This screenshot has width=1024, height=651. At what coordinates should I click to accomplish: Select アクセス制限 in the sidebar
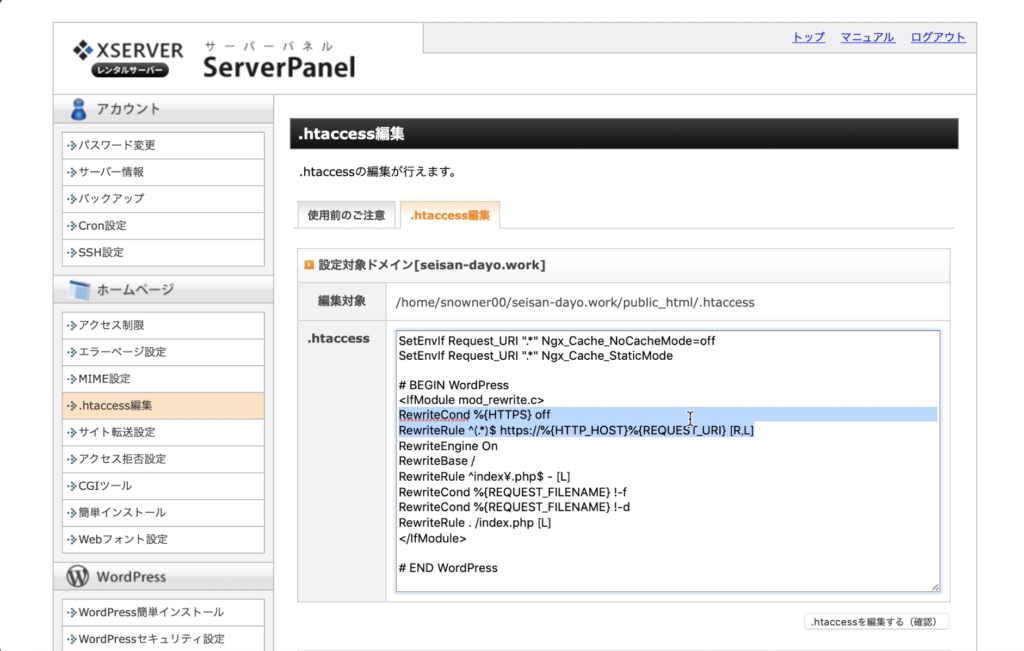click(x=110, y=326)
